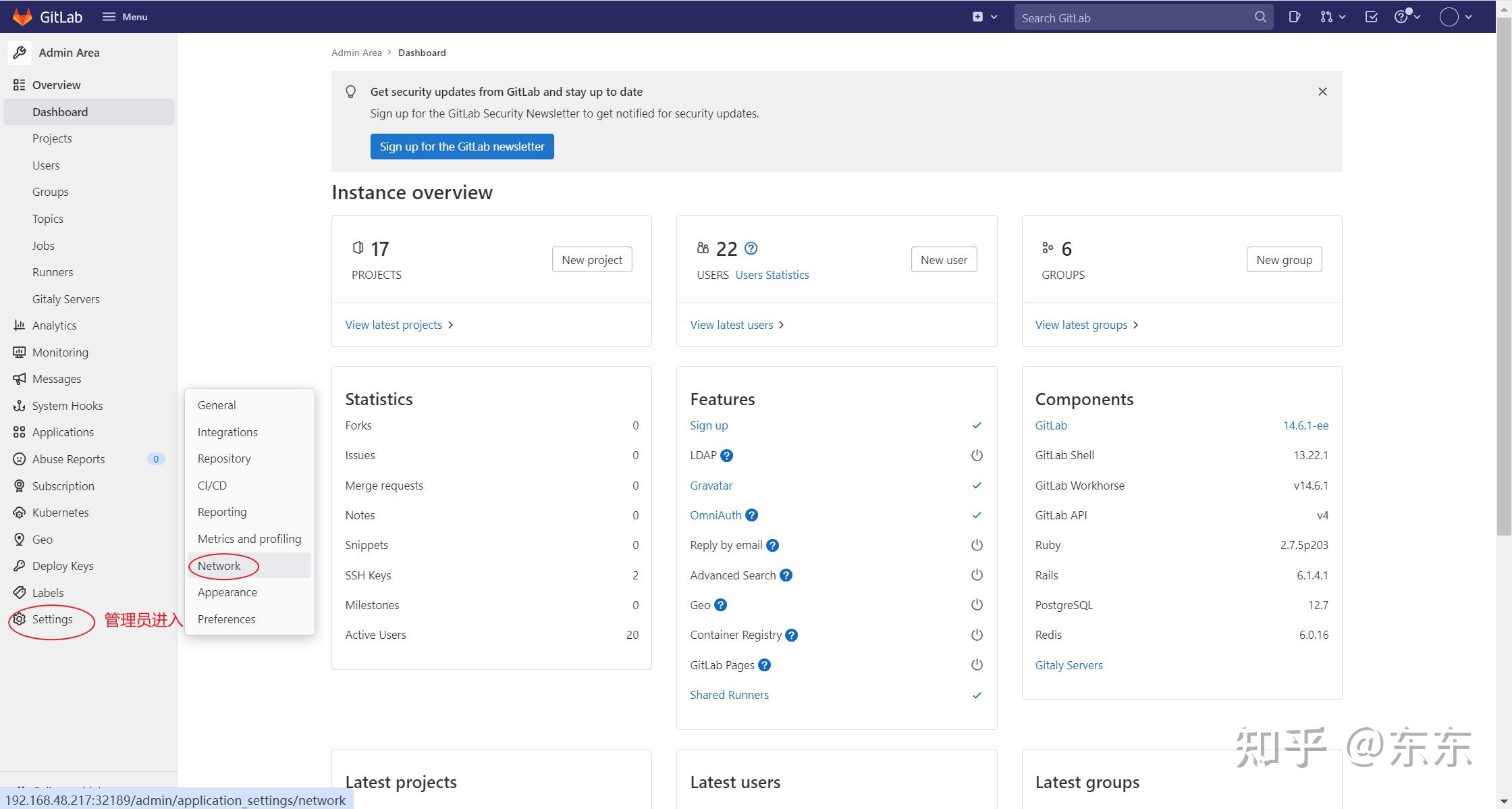Open the Menu item in top bar
The image size is (1512, 809).
[125, 16]
